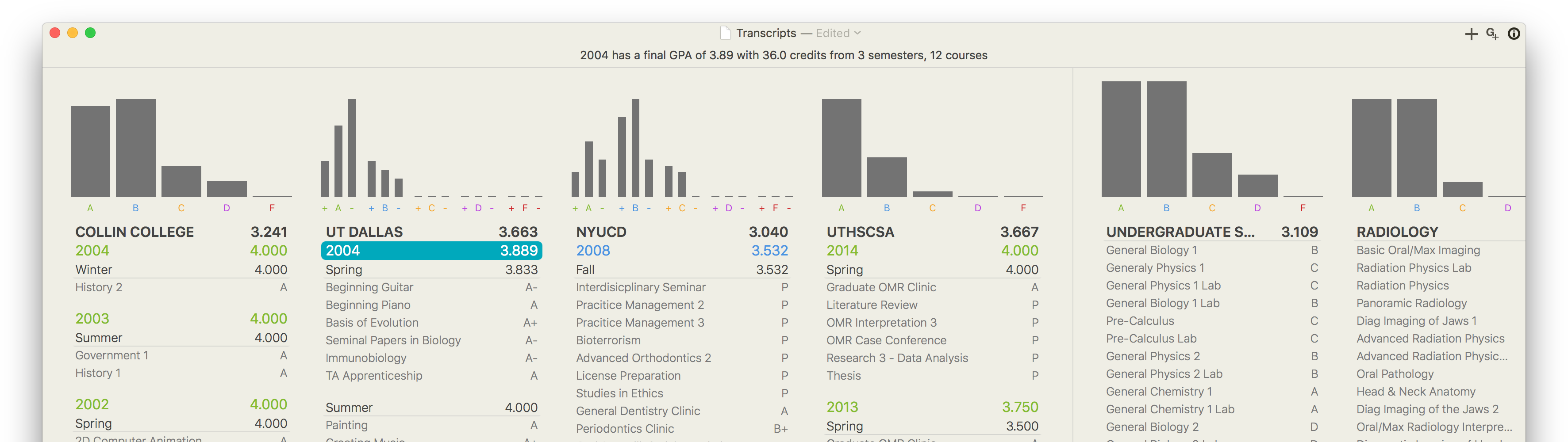Open the COLLIN COLLEGE transcript heading
The height and width of the screenshot is (442, 1568).
point(135,232)
